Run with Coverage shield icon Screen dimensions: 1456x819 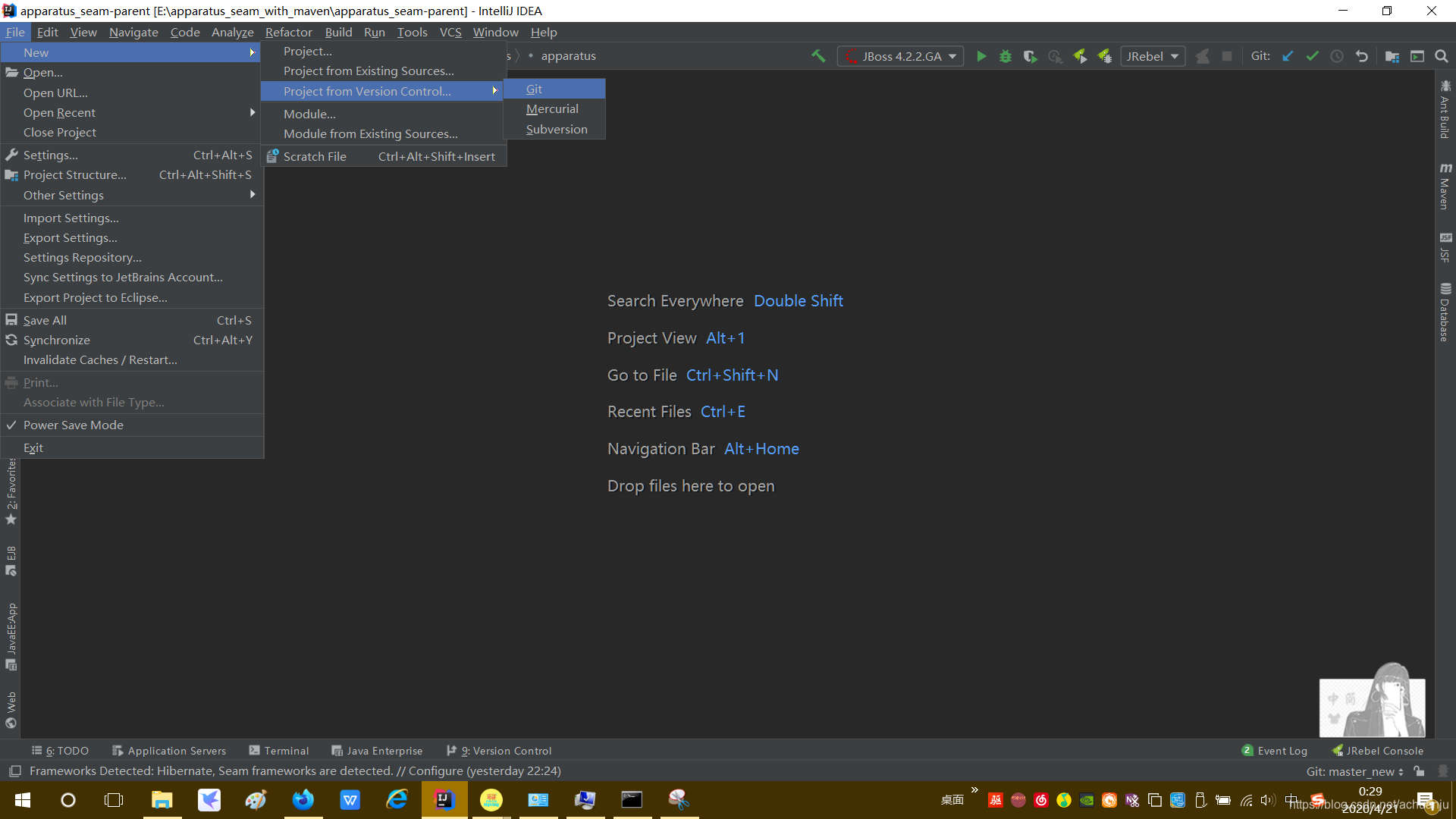tap(1030, 56)
